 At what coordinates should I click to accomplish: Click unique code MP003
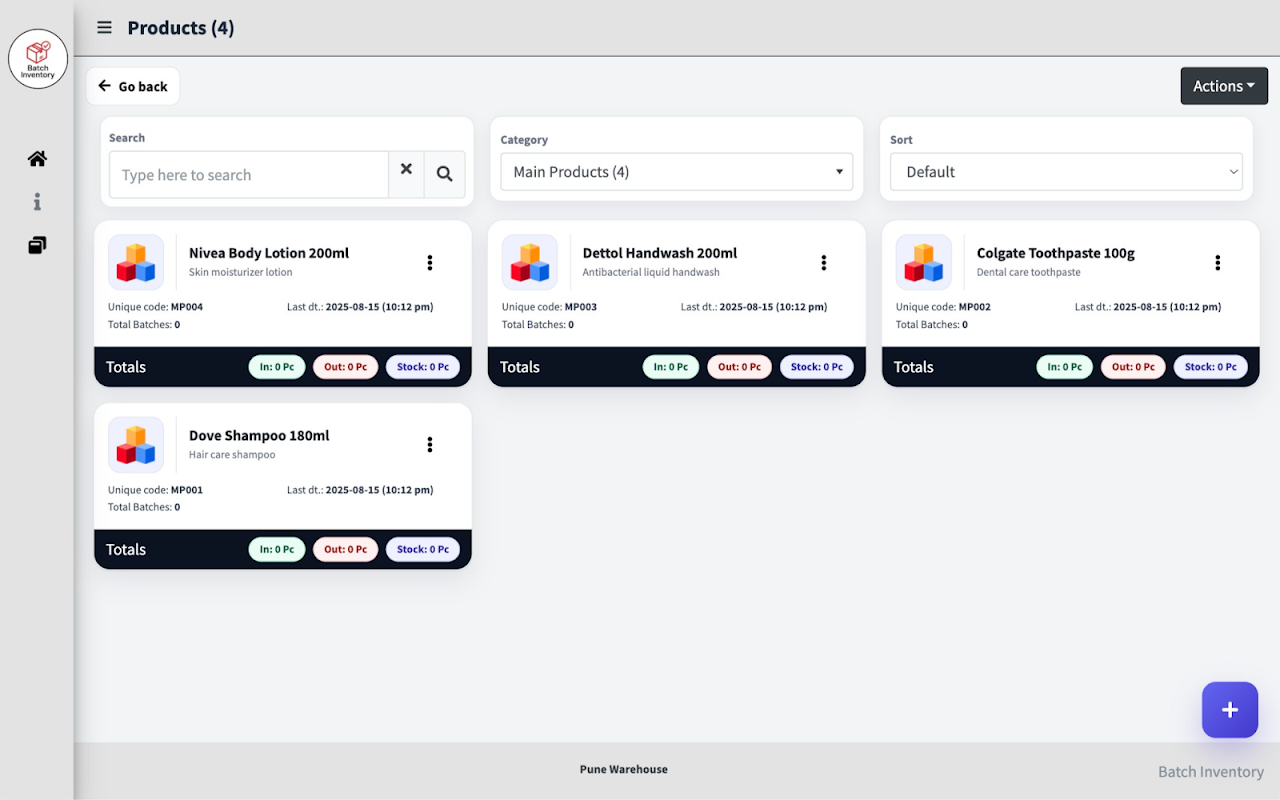tap(581, 307)
